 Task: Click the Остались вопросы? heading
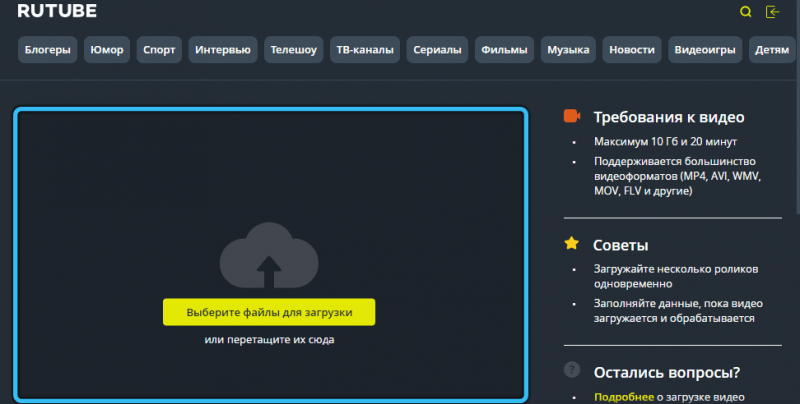pyautogui.click(x=666, y=372)
